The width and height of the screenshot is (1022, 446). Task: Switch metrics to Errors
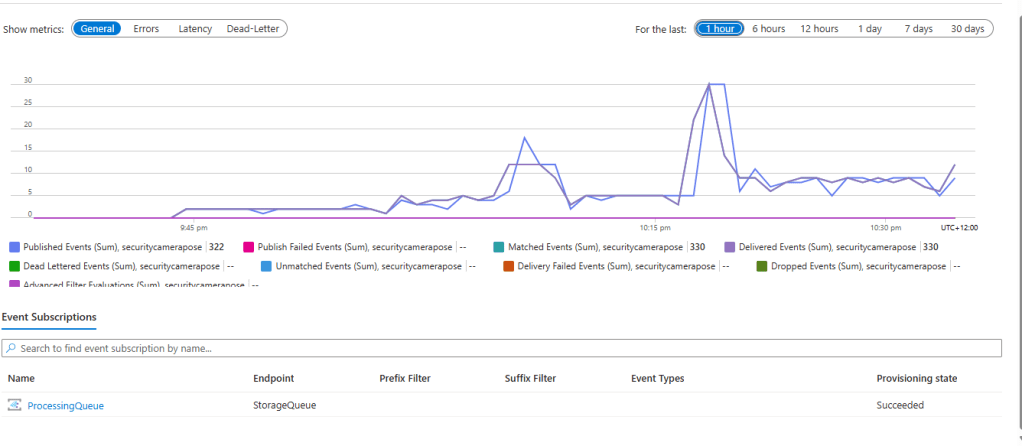click(146, 29)
